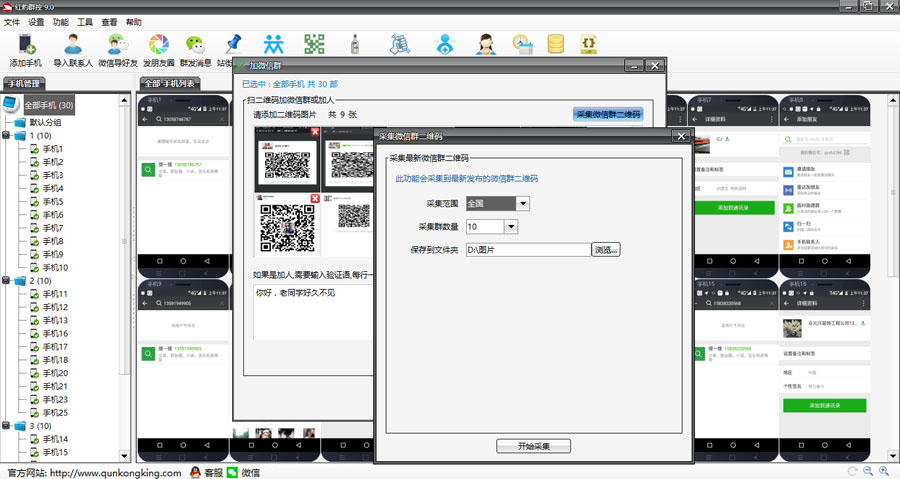900x479 pixels.
Task: Close the 采集微信群二维码 dialog
Action: pos(681,136)
